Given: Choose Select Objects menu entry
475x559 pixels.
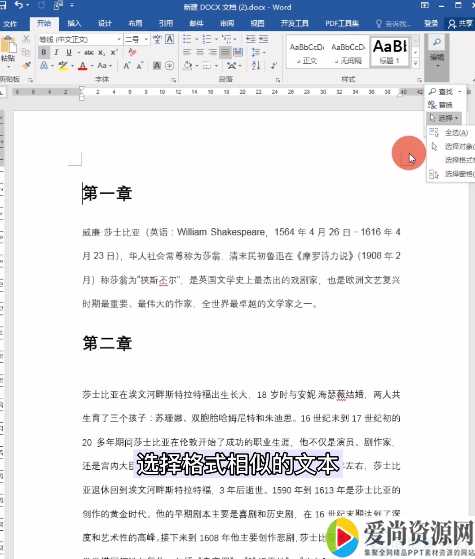Looking at the screenshot, I should (451, 147).
